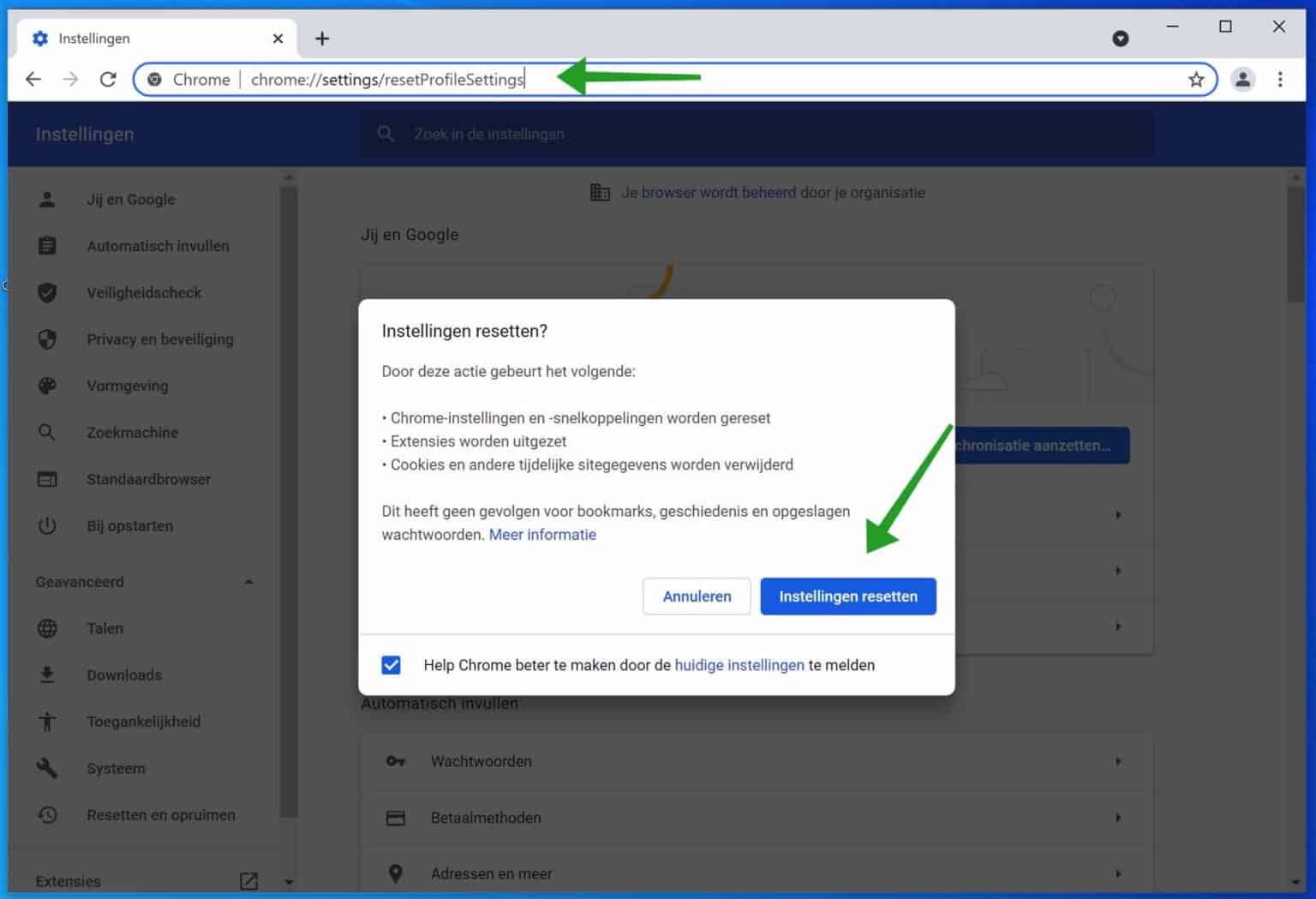The image size is (1316, 899).
Task: Click the Vormgeving palette icon
Action: coord(47,386)
